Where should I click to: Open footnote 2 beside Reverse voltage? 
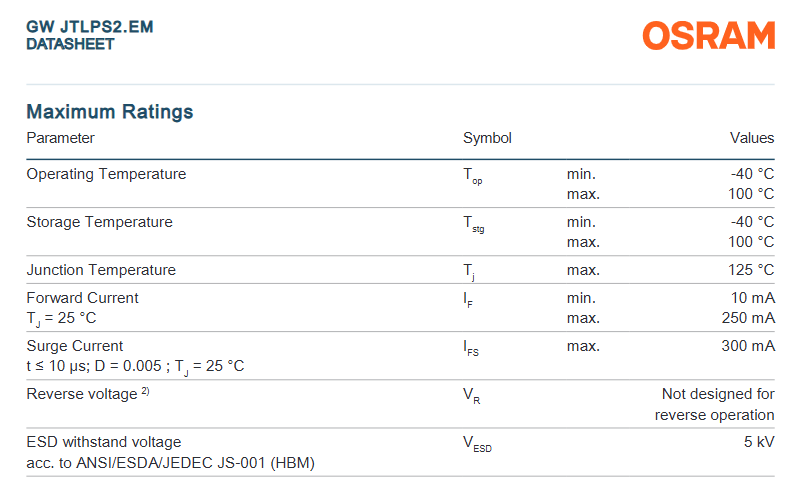coord(145,392)
